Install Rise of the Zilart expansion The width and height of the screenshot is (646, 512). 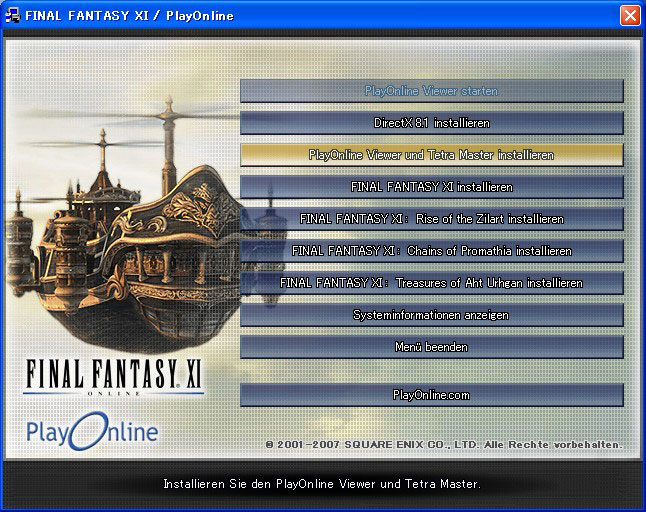(432, 219)
